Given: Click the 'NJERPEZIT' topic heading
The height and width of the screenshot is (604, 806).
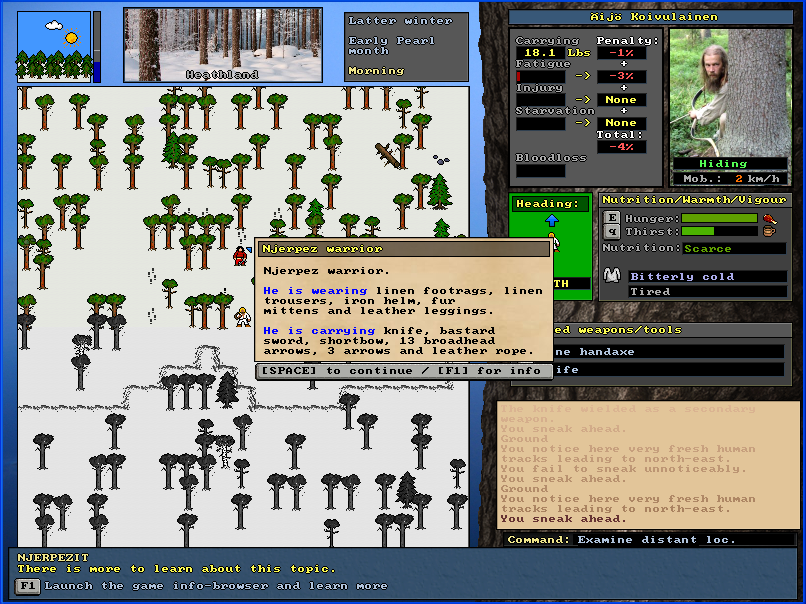Looking at the screenshot, I should pyautogui.click(x=53, y=558).
